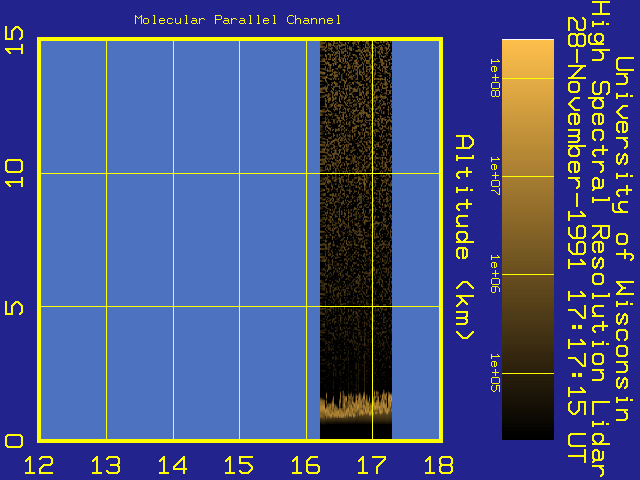
Task: Click the '28-November-1991 17:17:15 UT' timestamp
Action: tap(577, 240)
